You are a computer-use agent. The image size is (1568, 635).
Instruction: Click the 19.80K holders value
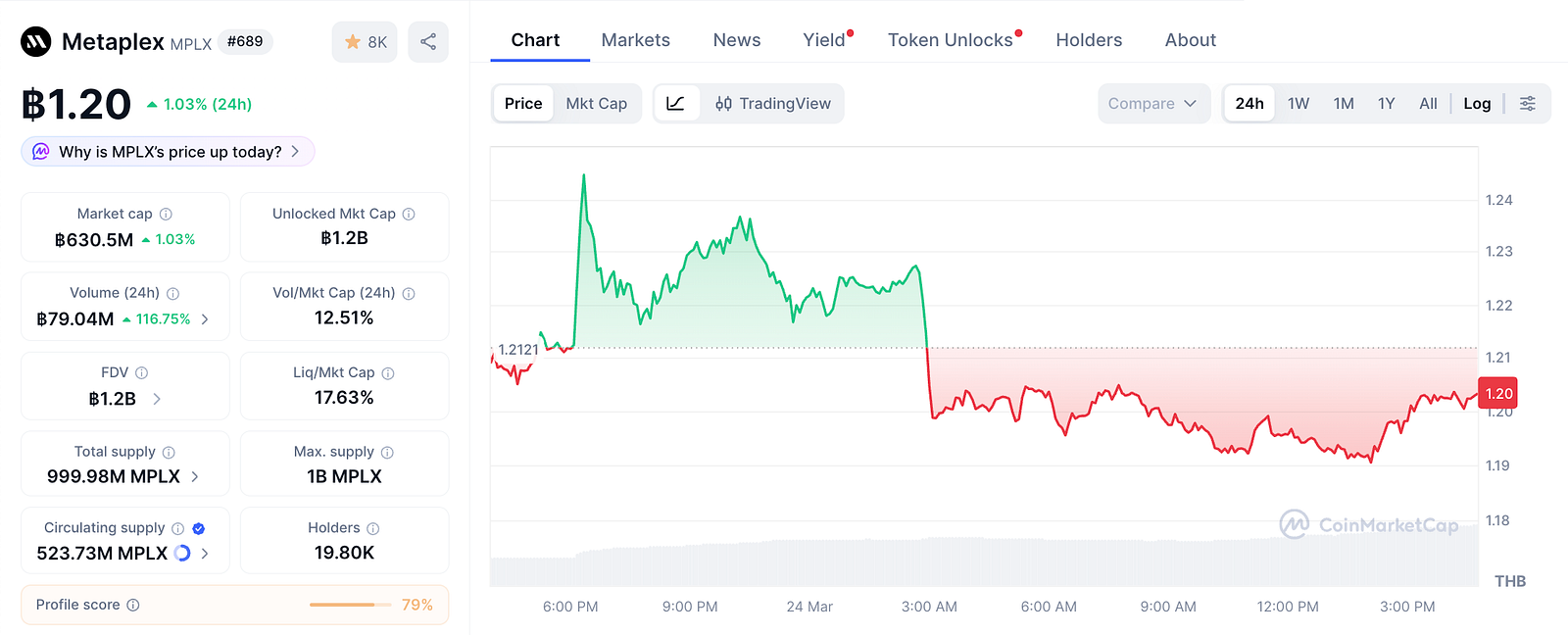coord(344,554)
